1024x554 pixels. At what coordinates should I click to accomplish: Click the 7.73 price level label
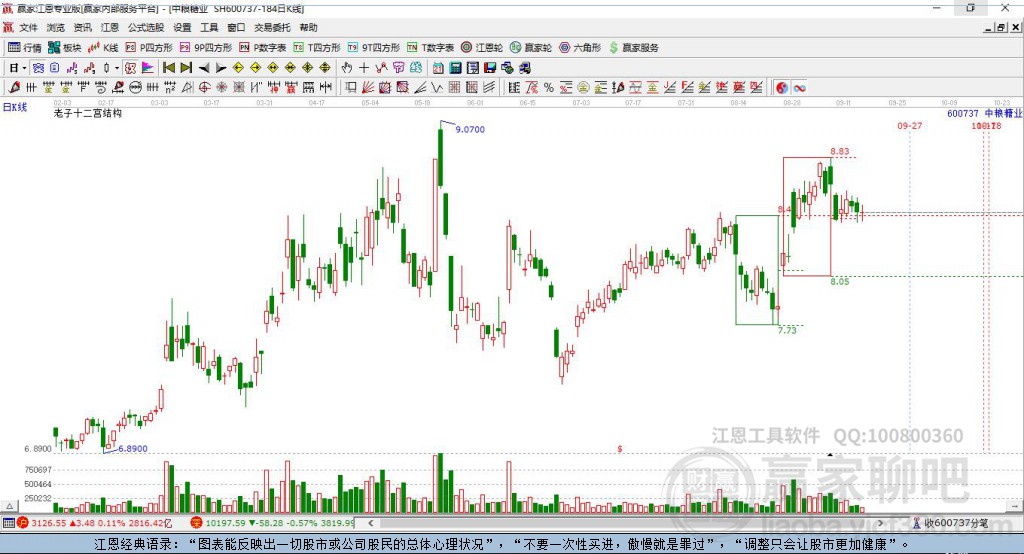tap(787, 331)
